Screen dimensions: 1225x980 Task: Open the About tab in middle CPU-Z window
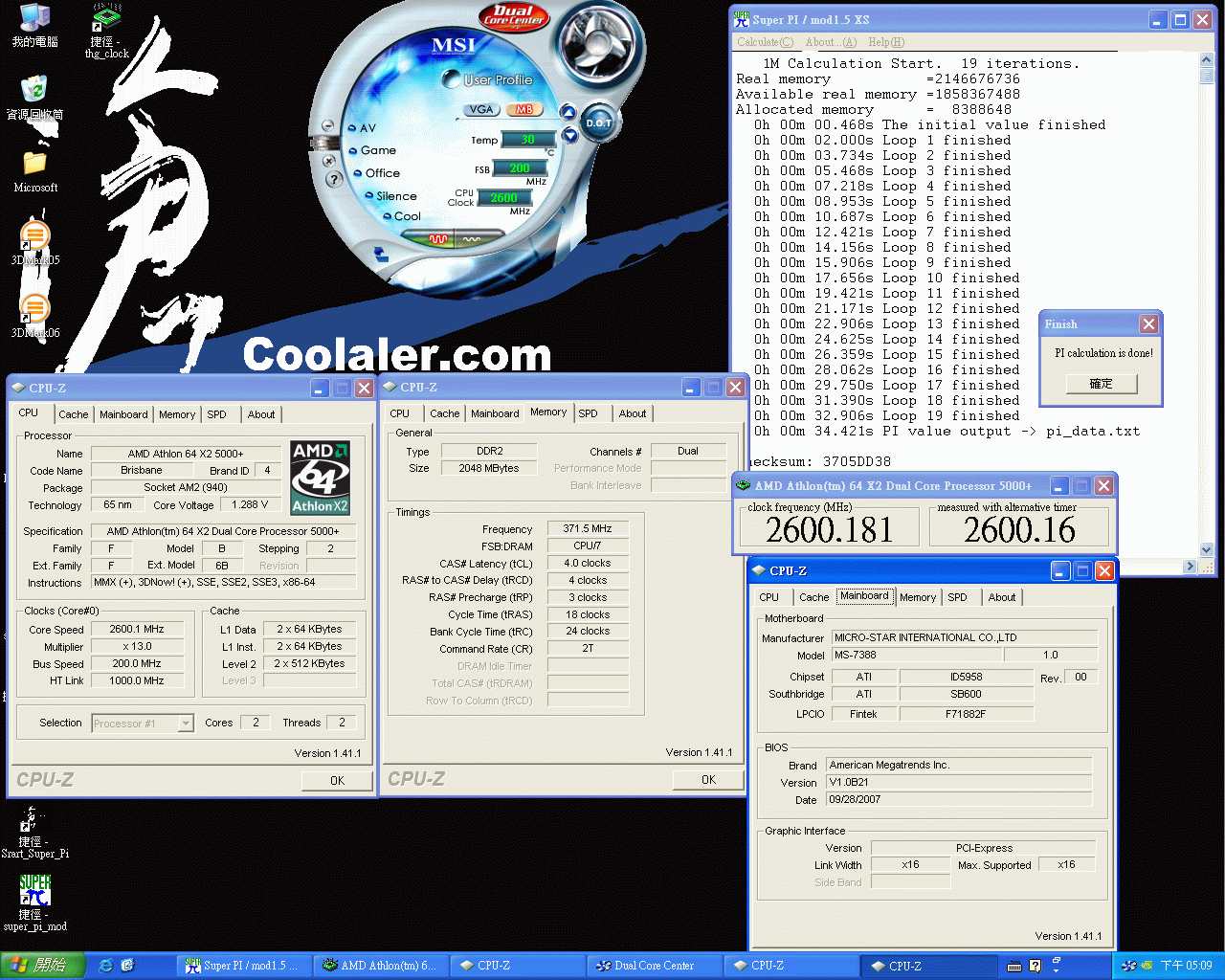tap(633, 413)
